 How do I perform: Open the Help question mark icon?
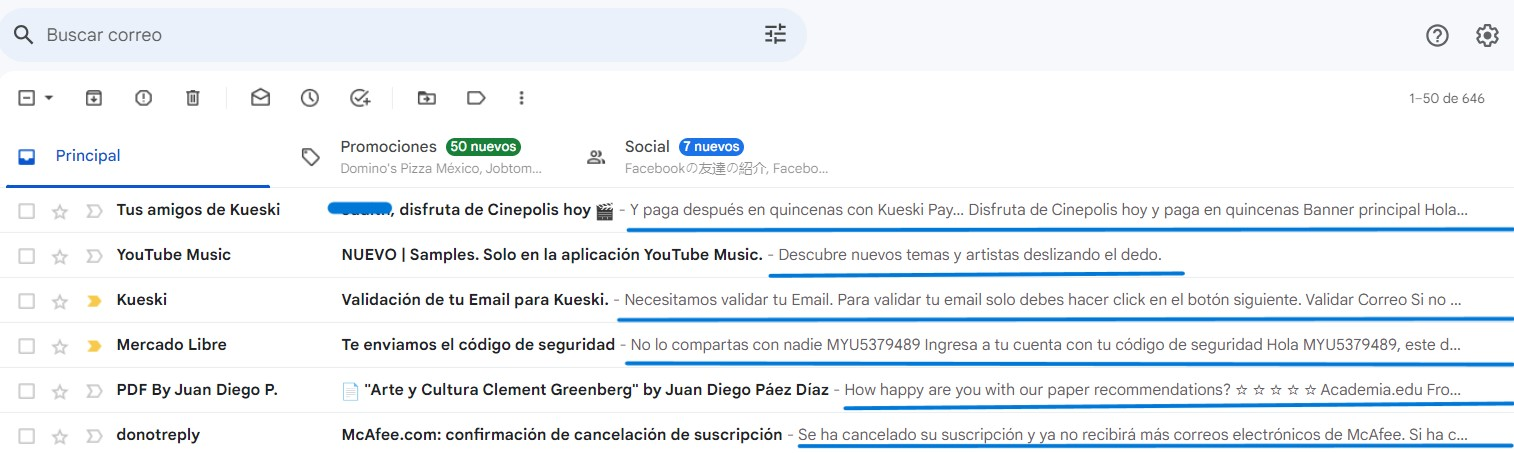(x=1437, y=36)
